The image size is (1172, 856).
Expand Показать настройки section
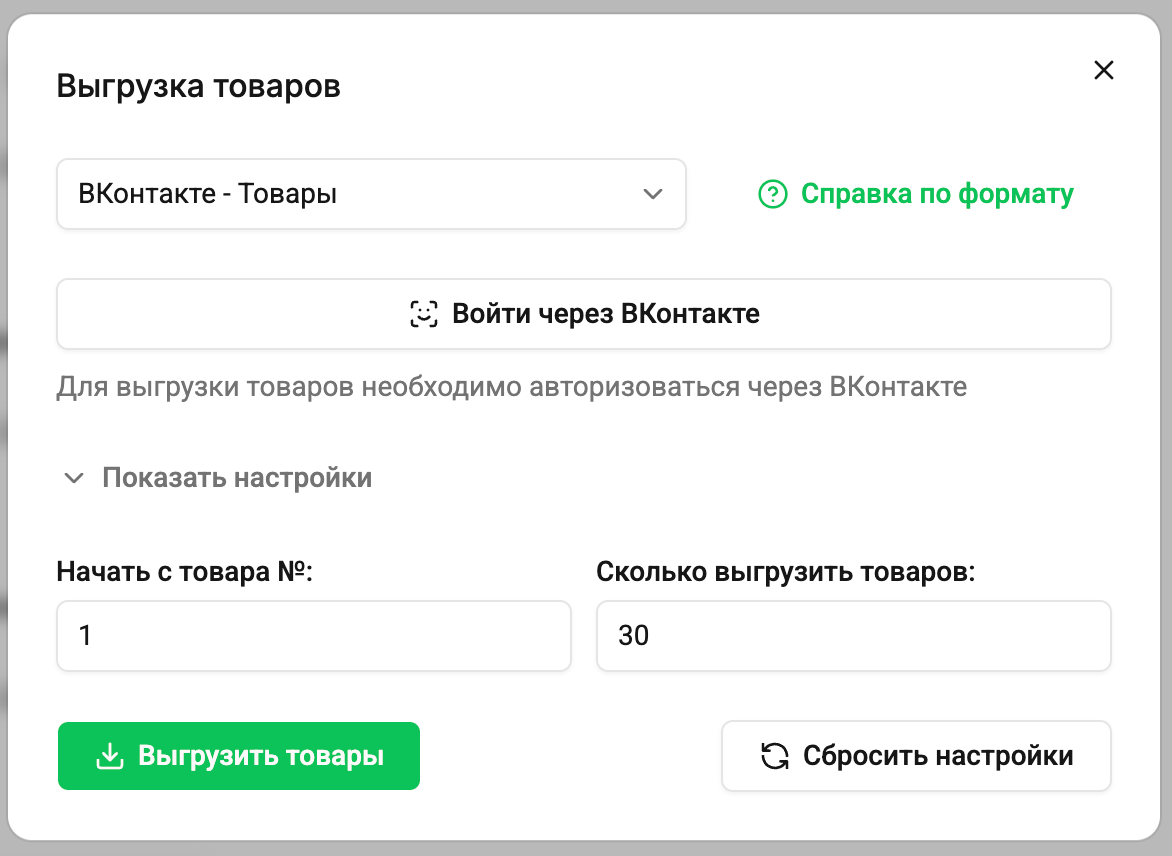219,478
